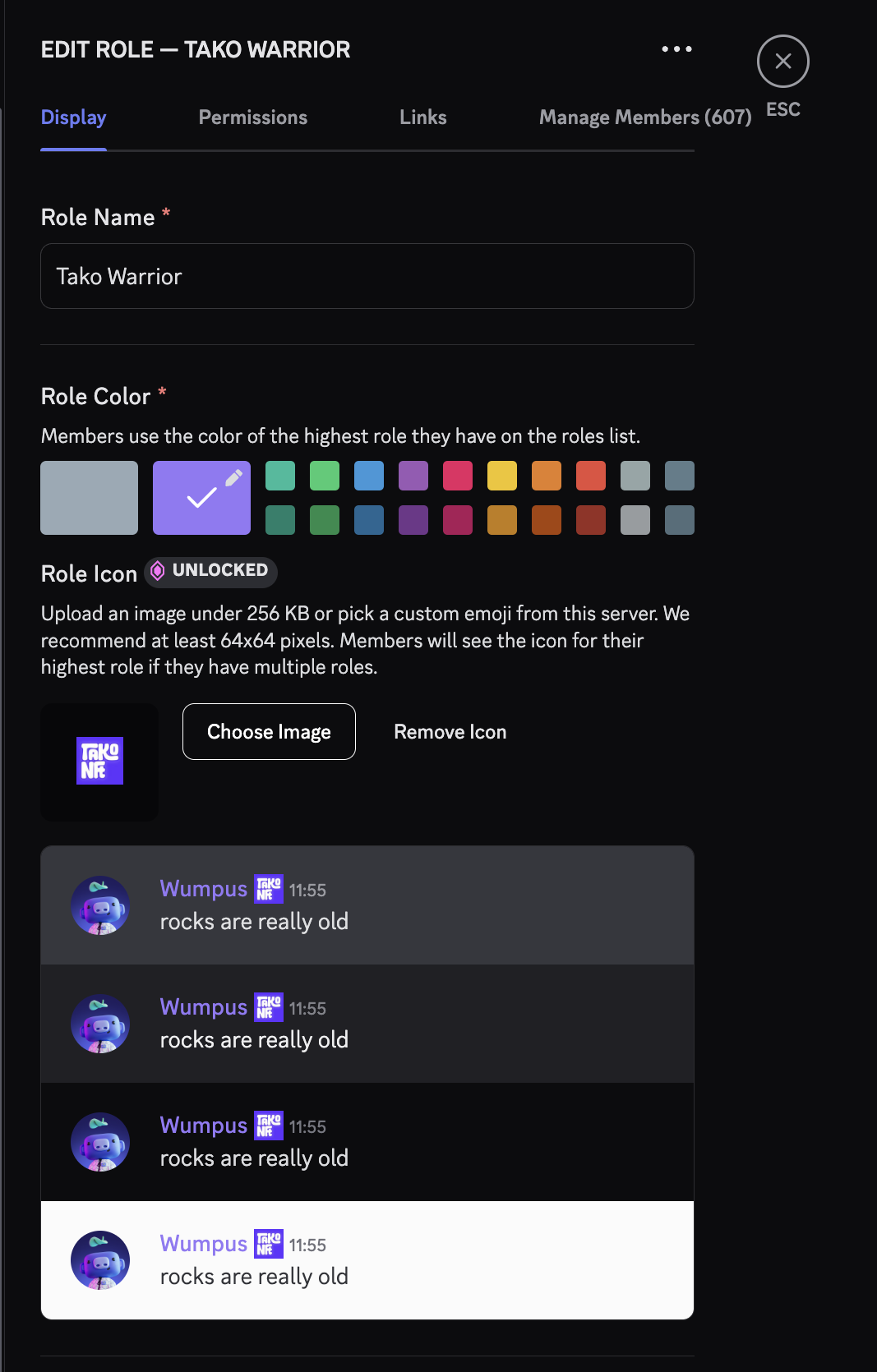Click Wumpus avatar in the top preview message

[x=100, y=905]
